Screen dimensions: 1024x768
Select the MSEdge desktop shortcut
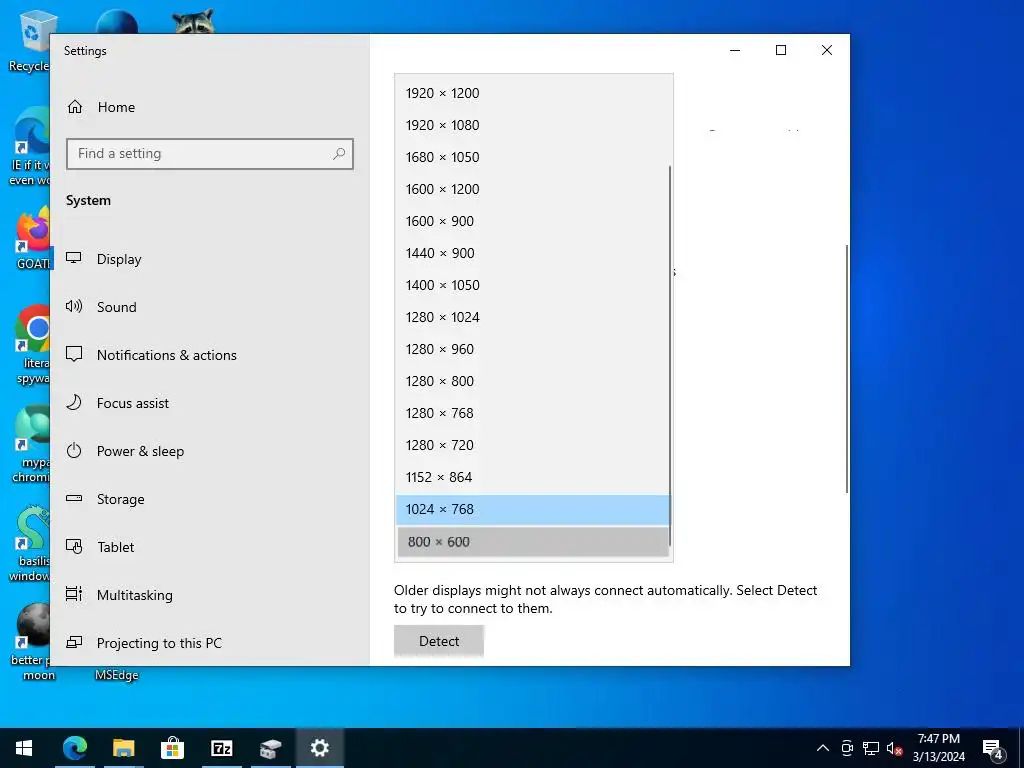pyautogui.click(x=117, y=675)
